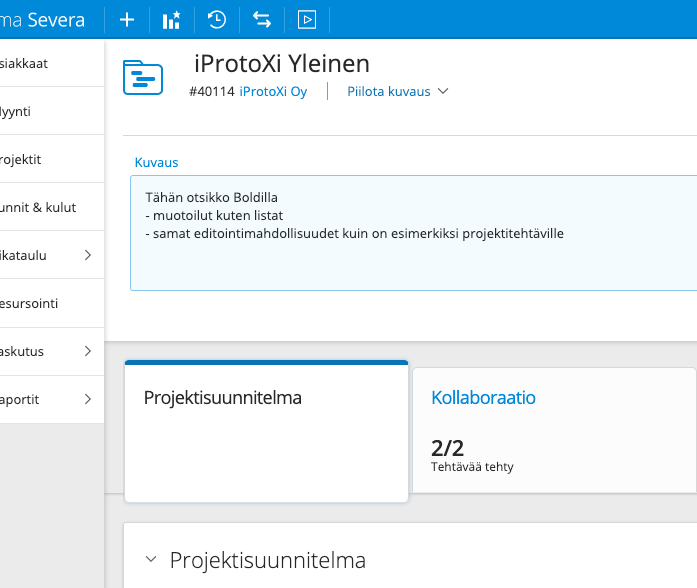Open the Asiakkaat sidebar item

pos(52,63)
